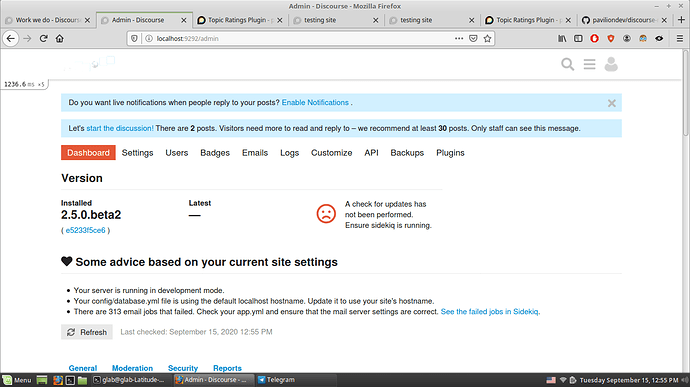Open the Security dashboard section tab
This screenshot has width=690, height=387.
pyautogui.click(x=183, y=368)
